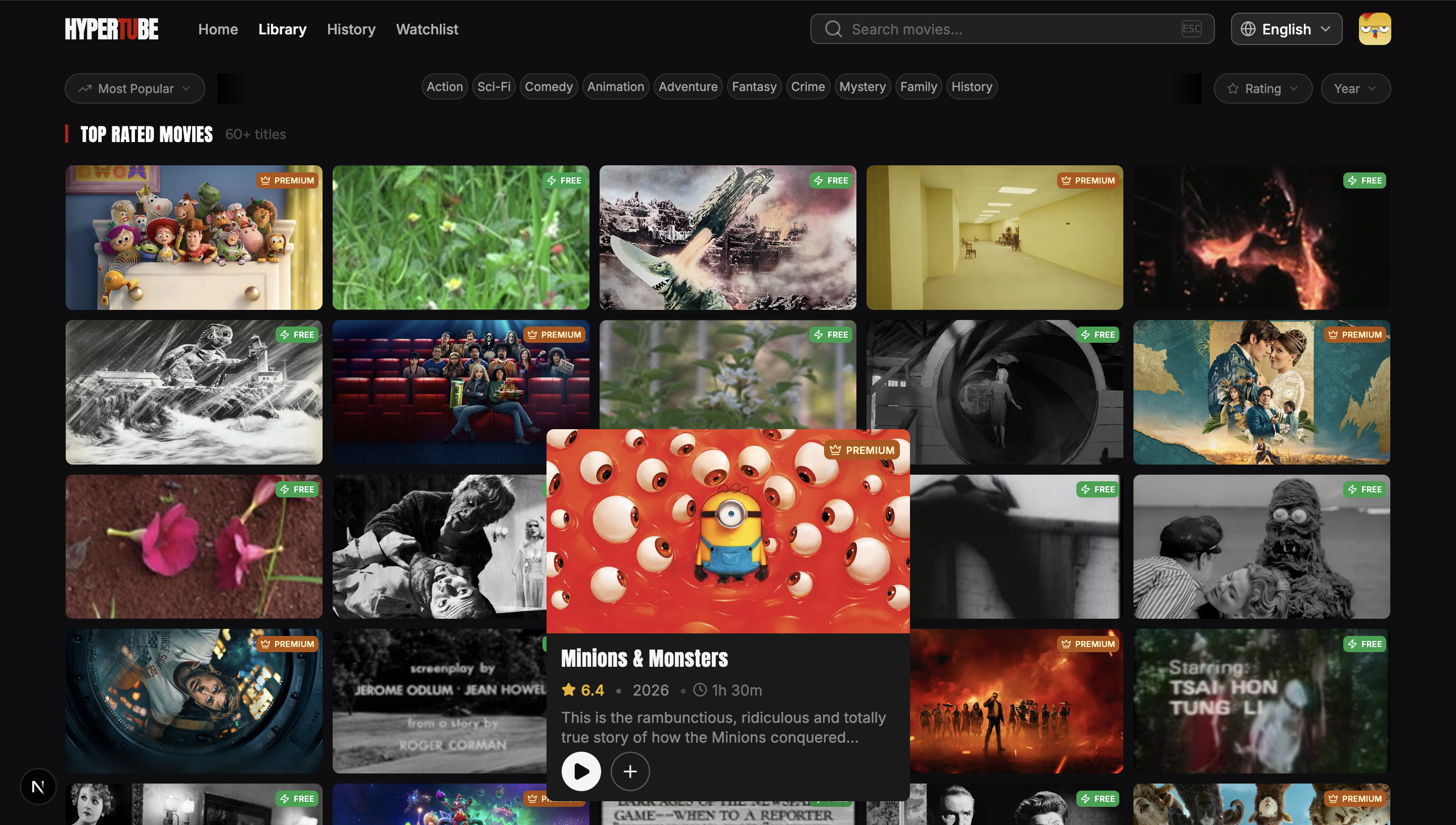Viewport: 1456px width, 825px height.
Task: Click the '60+ titles' count
Action: pyautogui.click(x=255, y=134)
